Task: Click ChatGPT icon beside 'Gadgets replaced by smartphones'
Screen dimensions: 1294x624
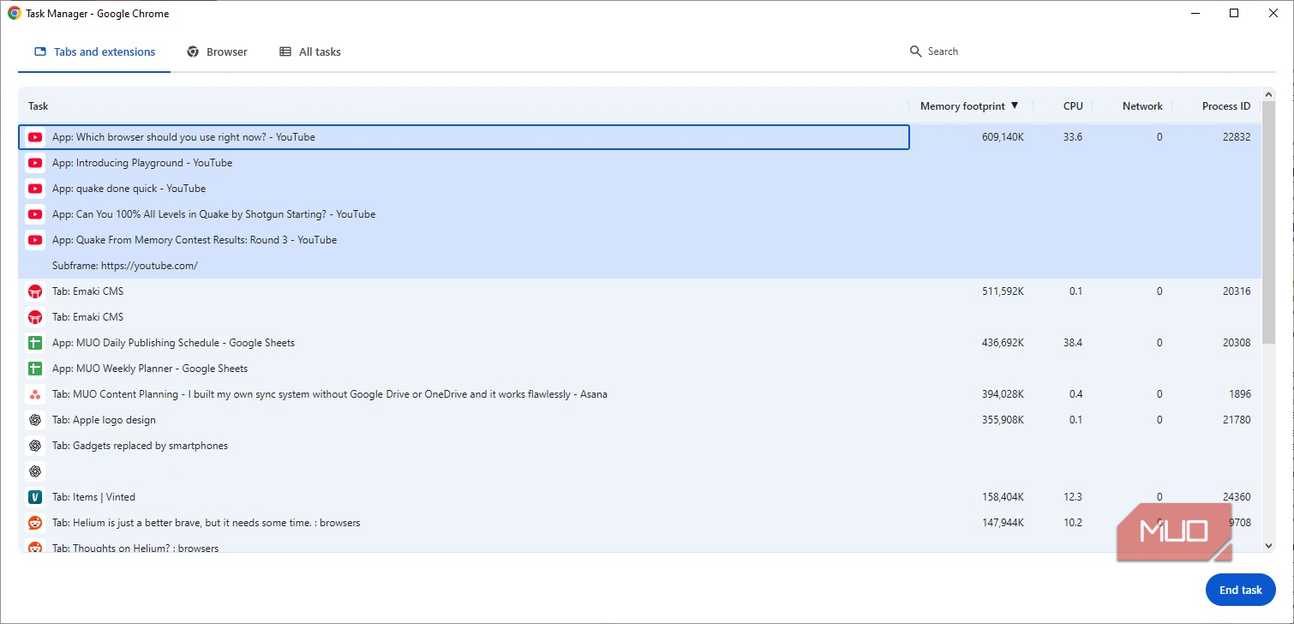Action: (35, 446)
